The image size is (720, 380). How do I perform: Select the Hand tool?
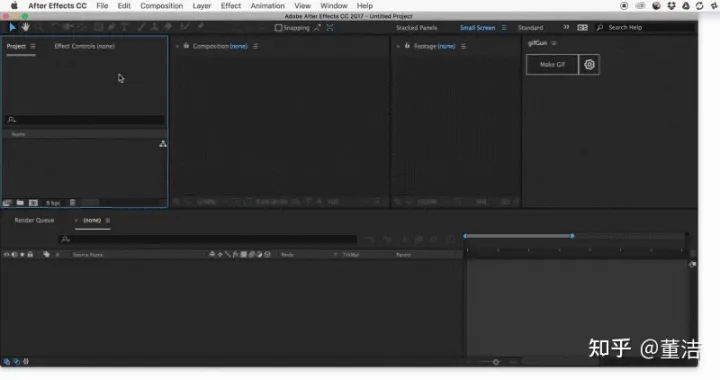pyautogui.click(x=25, y=28)
